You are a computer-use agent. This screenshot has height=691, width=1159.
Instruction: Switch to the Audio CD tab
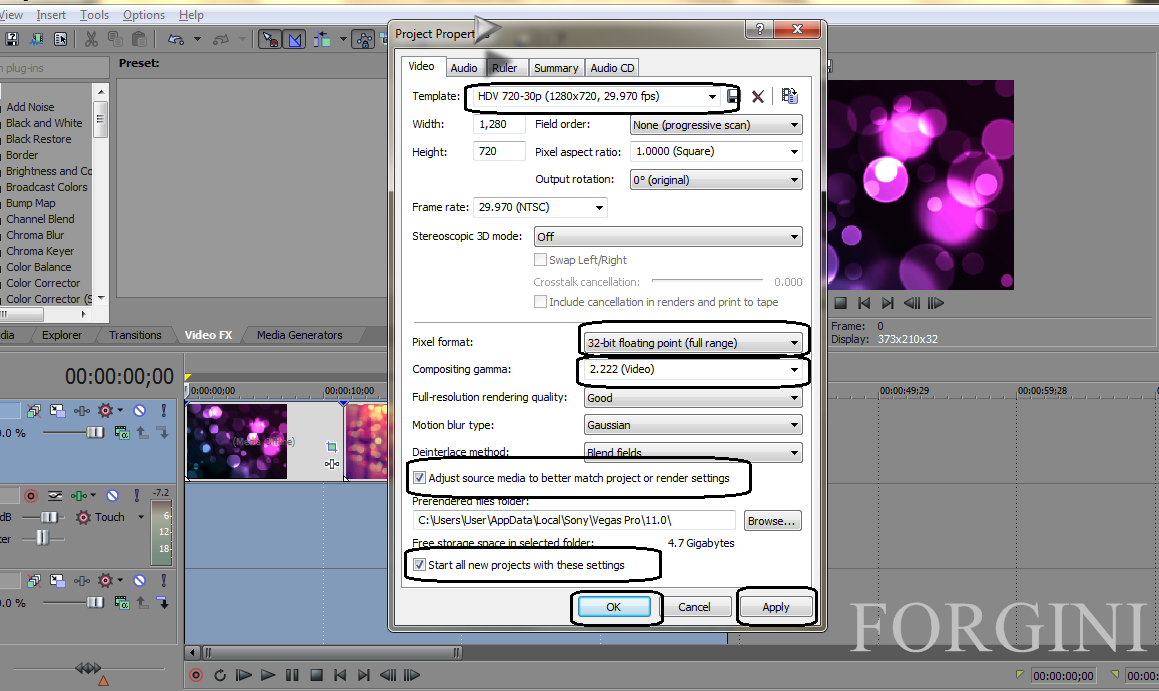click(611, 67)
